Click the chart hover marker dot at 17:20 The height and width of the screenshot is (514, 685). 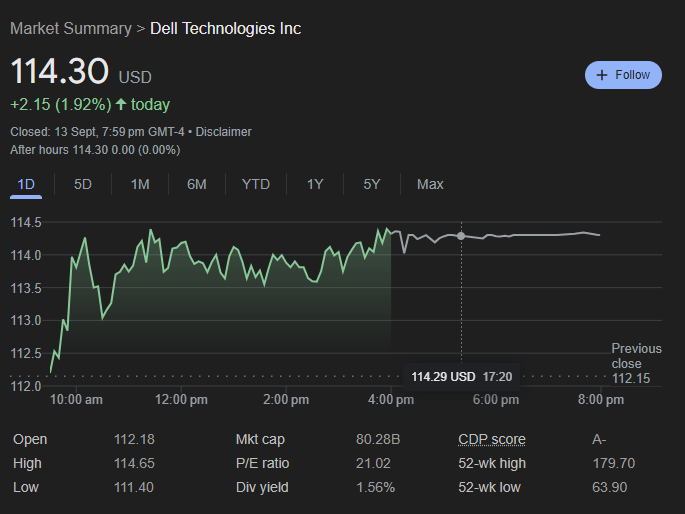point(461,236)
